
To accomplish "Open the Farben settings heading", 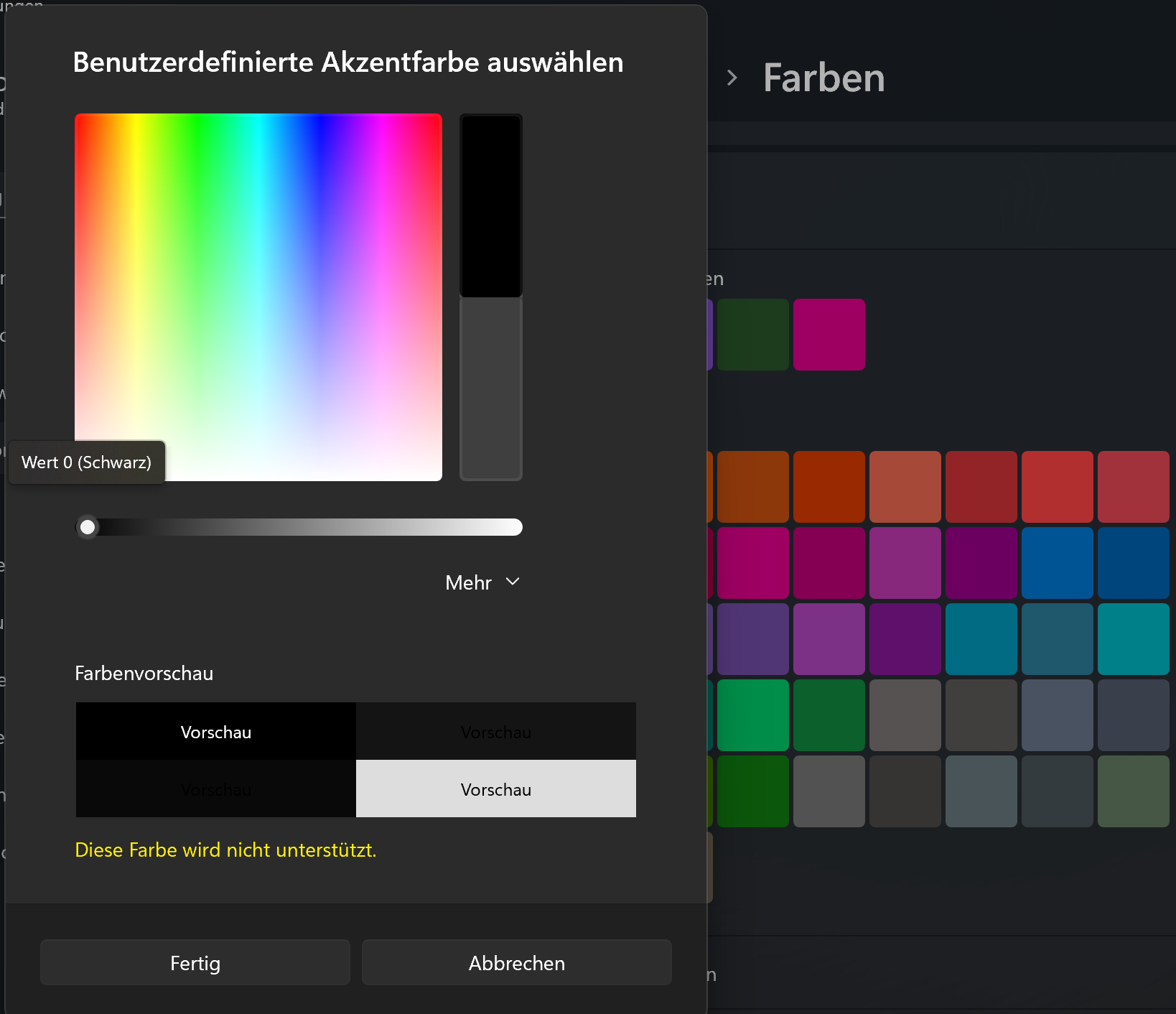I will tap(823, 78).
